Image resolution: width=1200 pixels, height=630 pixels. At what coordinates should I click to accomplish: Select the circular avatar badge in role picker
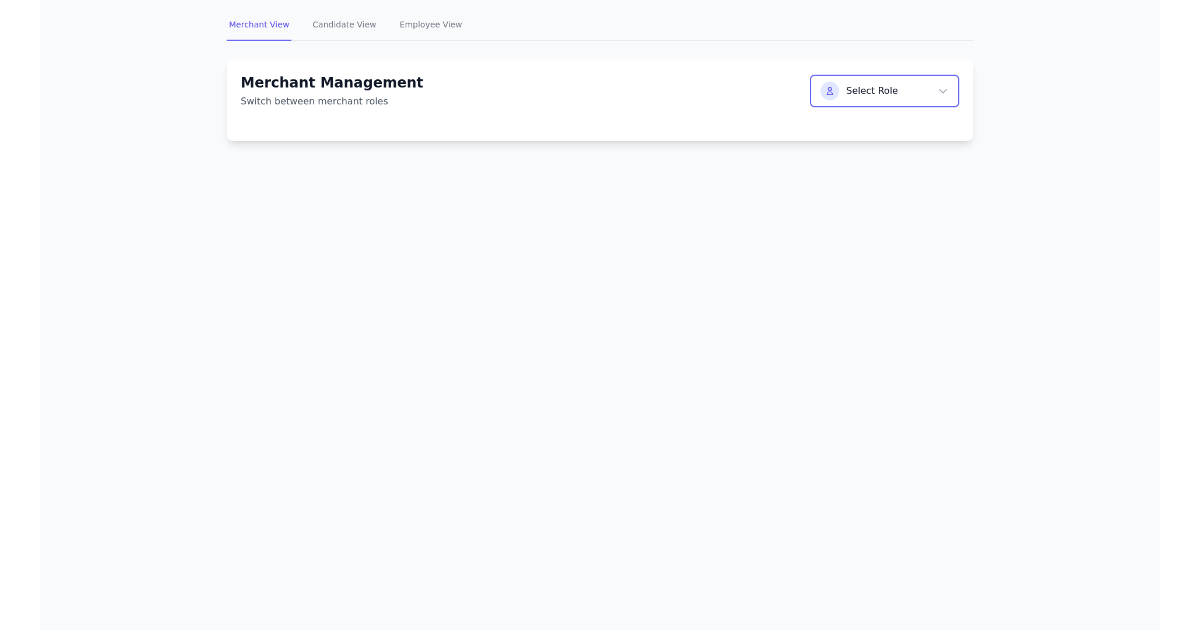pos(830,91)
